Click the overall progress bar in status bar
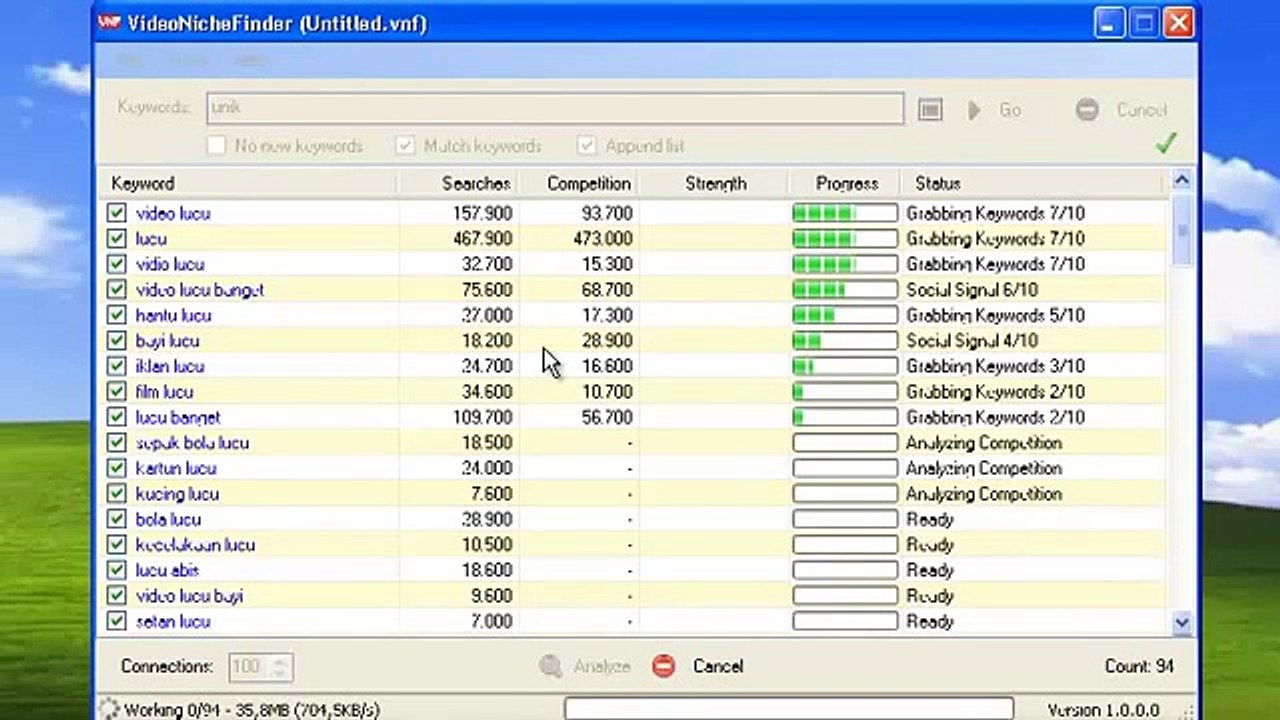Viewport: 1280px width, 720px height. 789,709
